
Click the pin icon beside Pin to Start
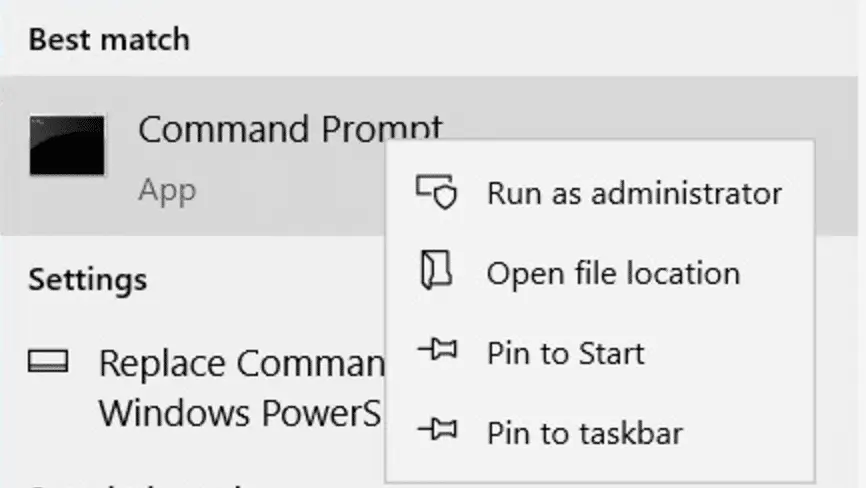[436, 352]
